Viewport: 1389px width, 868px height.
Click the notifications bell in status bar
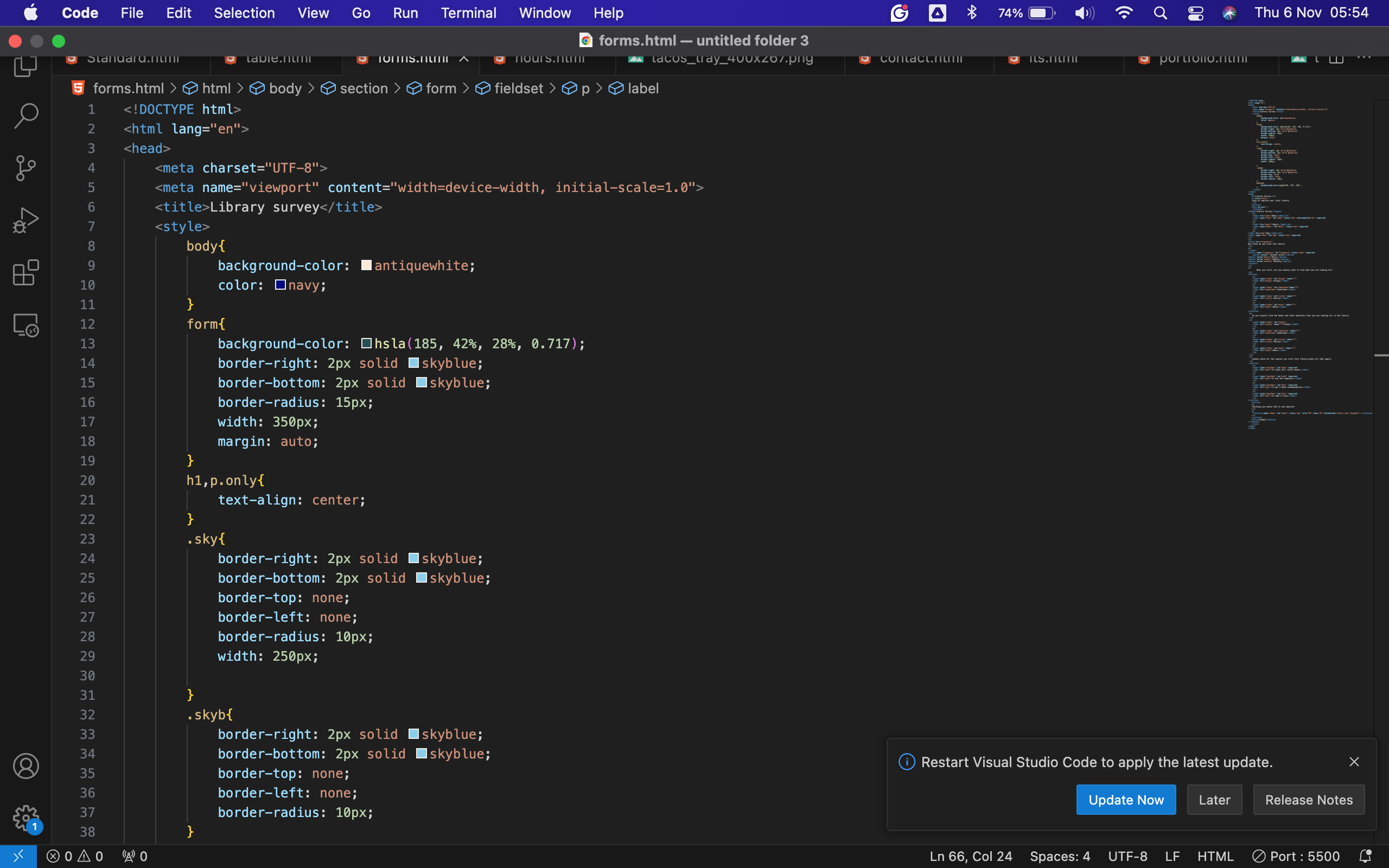pyautogui.click(x=1366, y=856)
